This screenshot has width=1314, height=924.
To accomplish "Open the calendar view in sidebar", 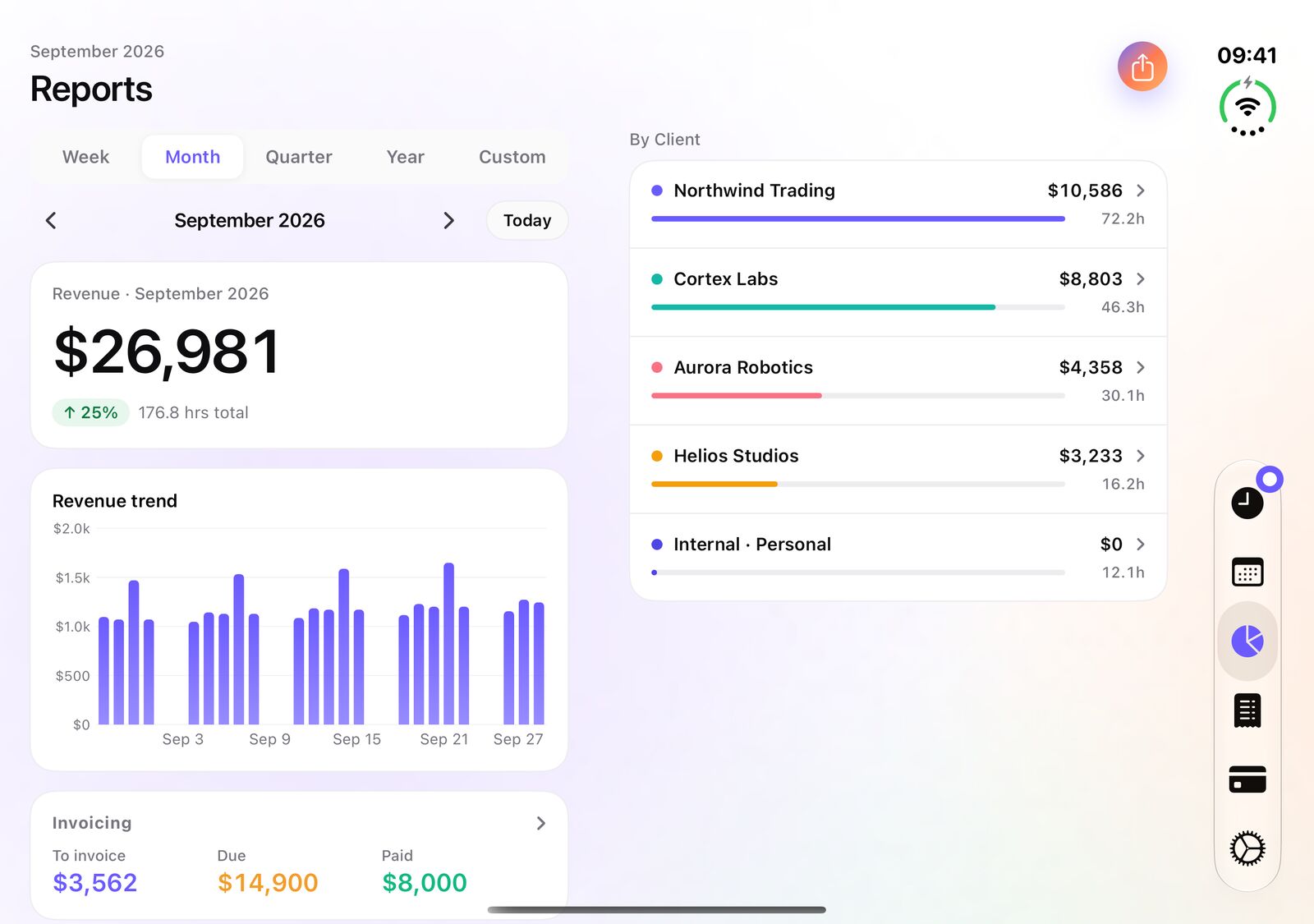I will click(1247, 572).
